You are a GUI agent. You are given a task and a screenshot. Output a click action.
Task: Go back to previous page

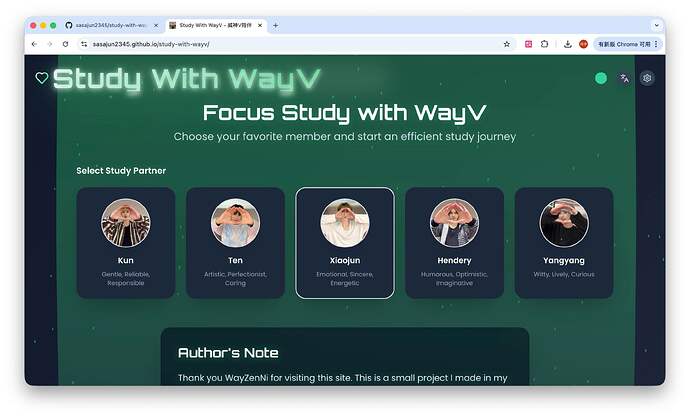coord(34,44)
